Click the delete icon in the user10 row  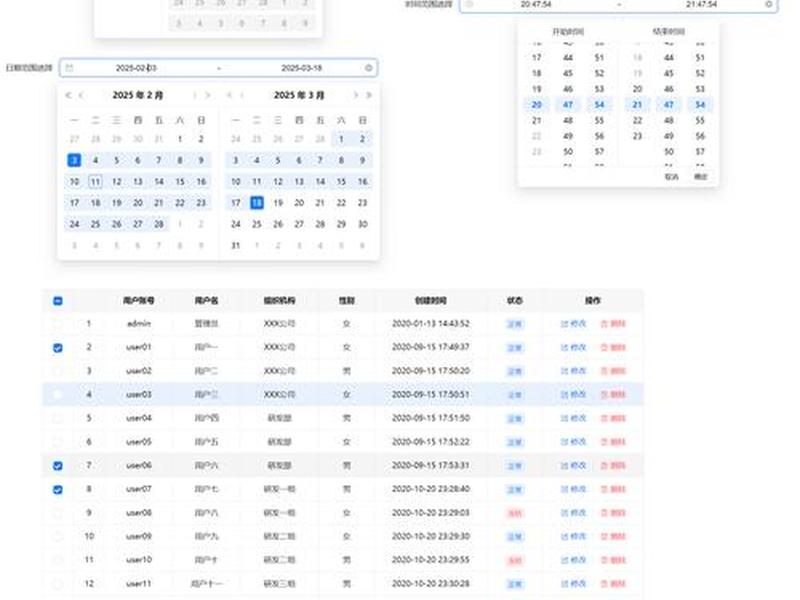(x=604, y=560)
